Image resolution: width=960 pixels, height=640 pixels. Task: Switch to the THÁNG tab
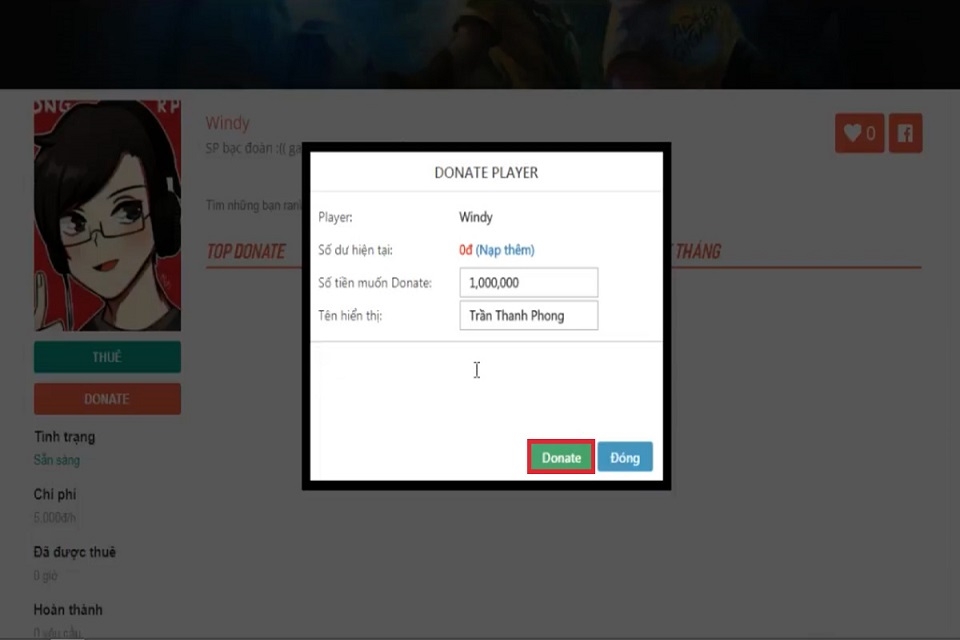(700, 251)
